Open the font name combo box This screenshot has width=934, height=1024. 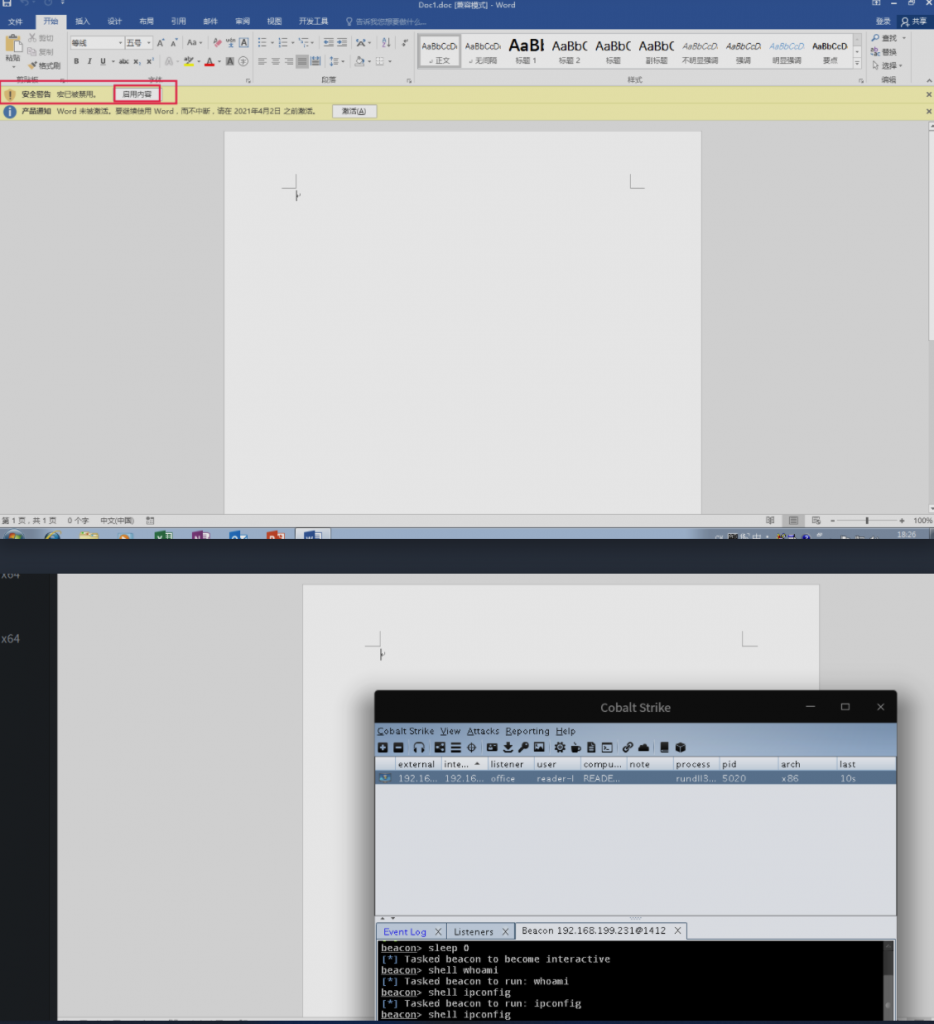97,42
